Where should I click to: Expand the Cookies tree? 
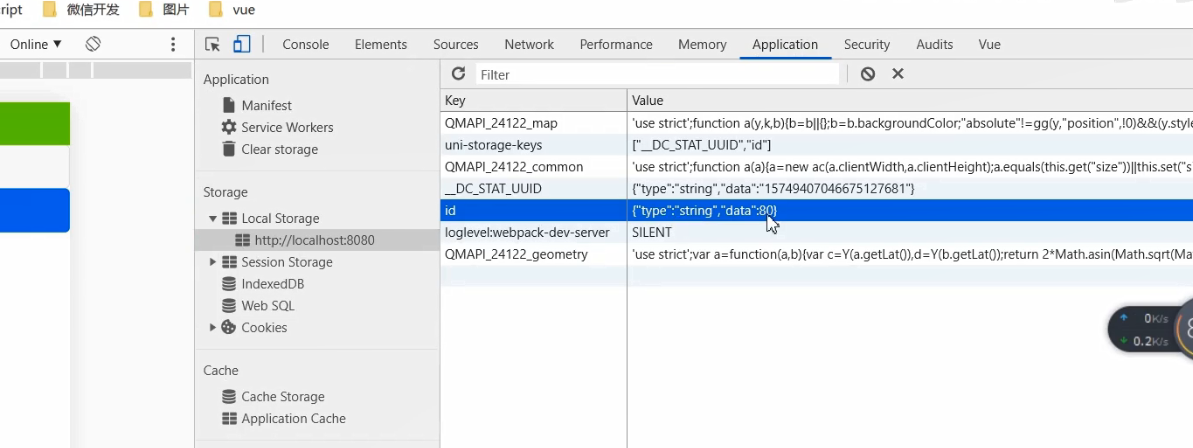coord(212,327)
